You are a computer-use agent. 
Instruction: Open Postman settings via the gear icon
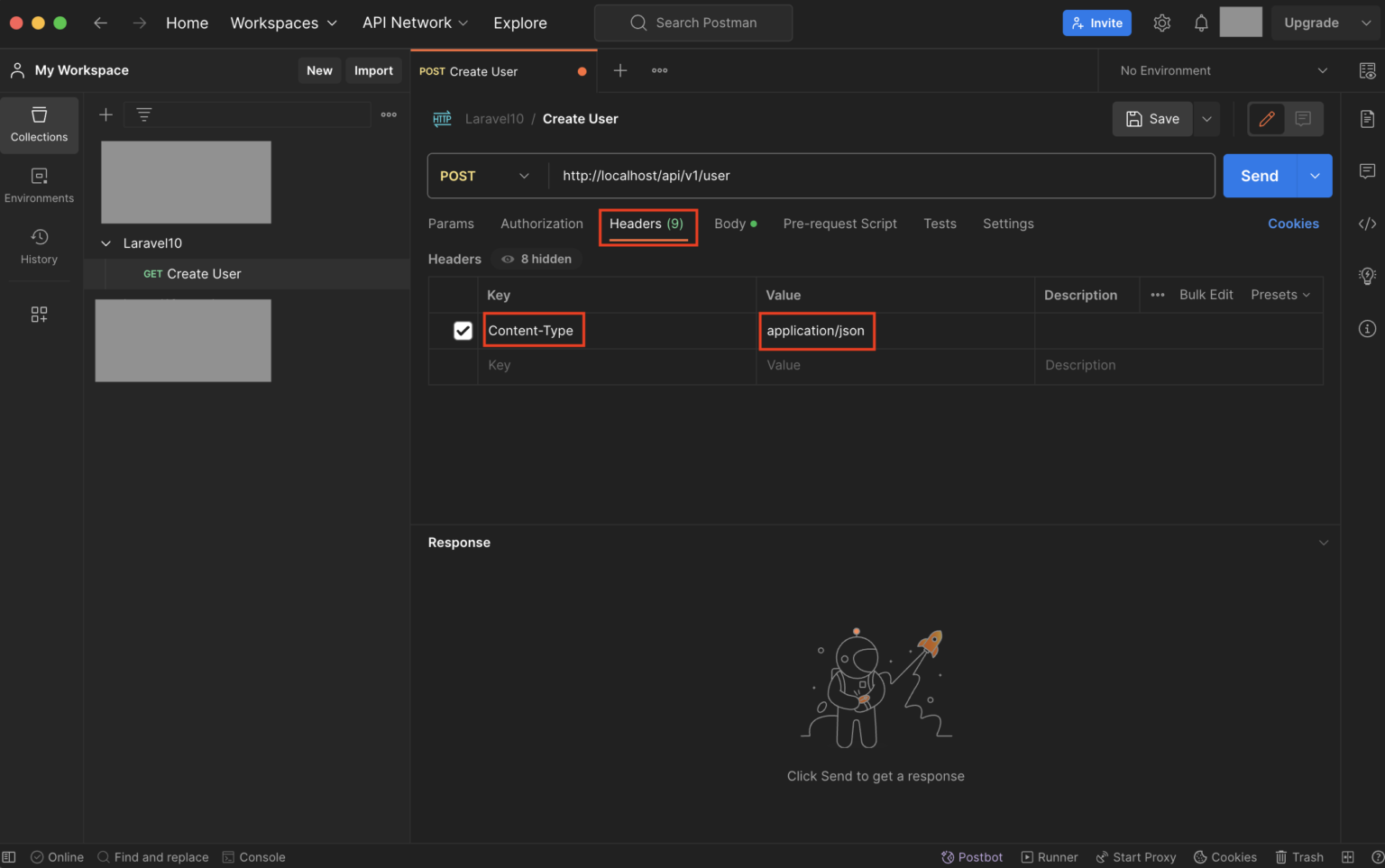tap(1161, 23)
